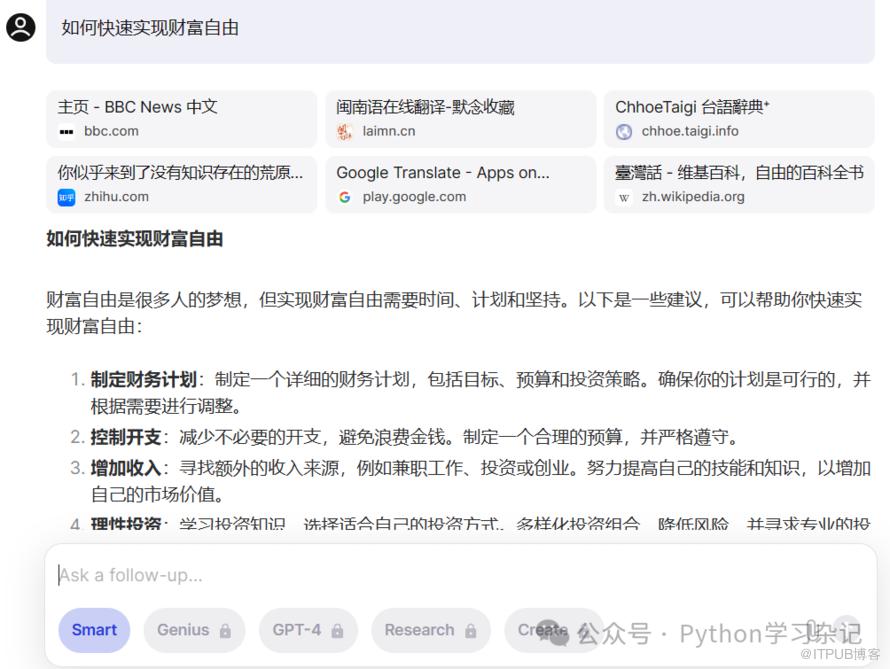
Task: Open the ChhoeTaigi 台語辭典 source card
Action: pyautogui.click(x=739, y=119)
